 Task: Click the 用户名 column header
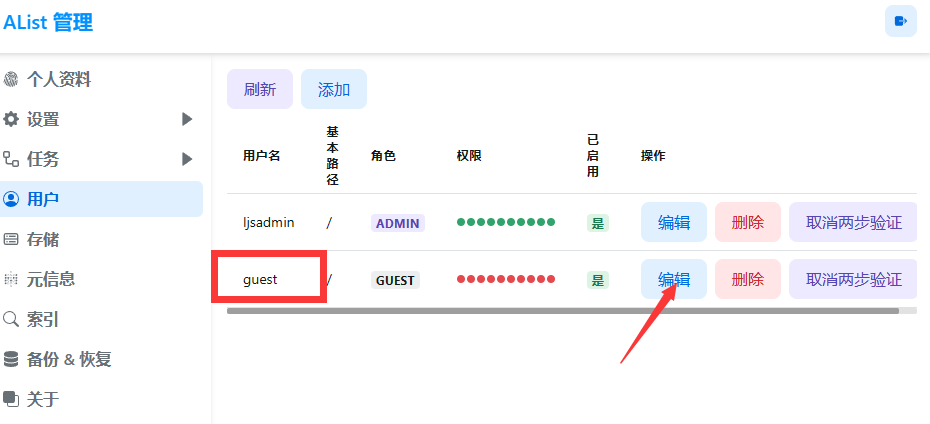tap(262, 156)
